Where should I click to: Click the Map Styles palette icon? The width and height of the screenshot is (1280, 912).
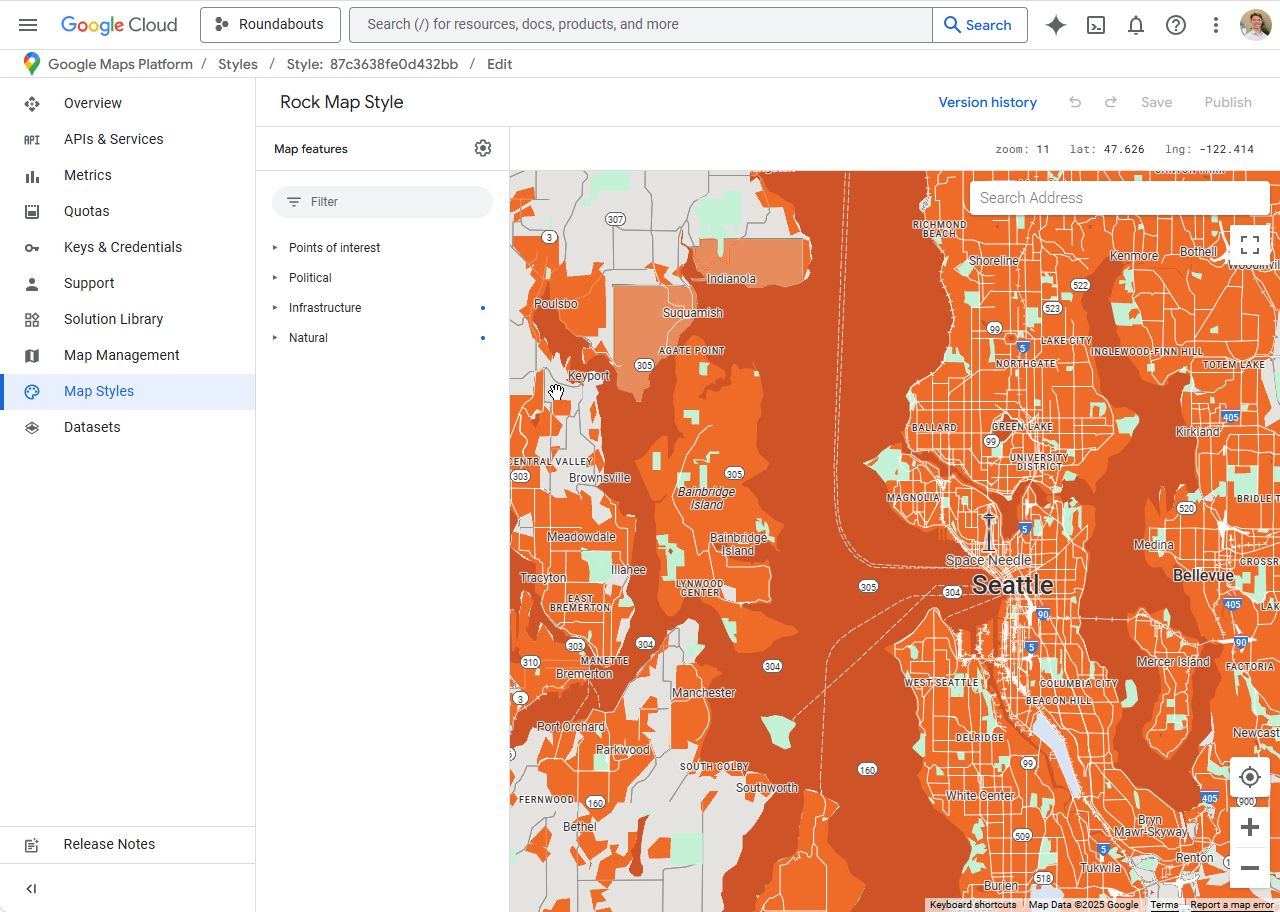(x=32, y=391)
